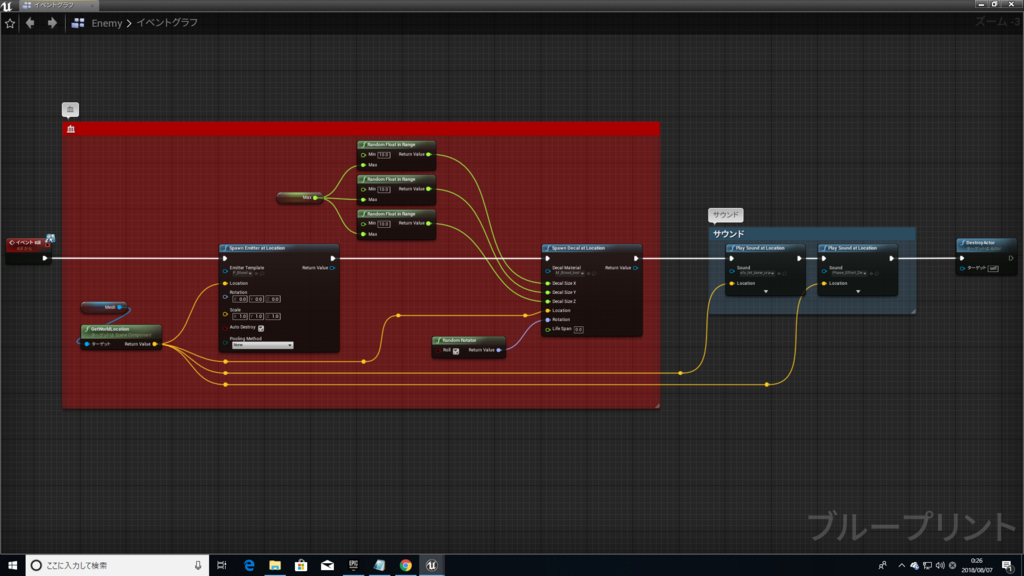The image size is (1024, 576).
Task: Click the blueprint graph grid icon
Action: tap(78, 23)
